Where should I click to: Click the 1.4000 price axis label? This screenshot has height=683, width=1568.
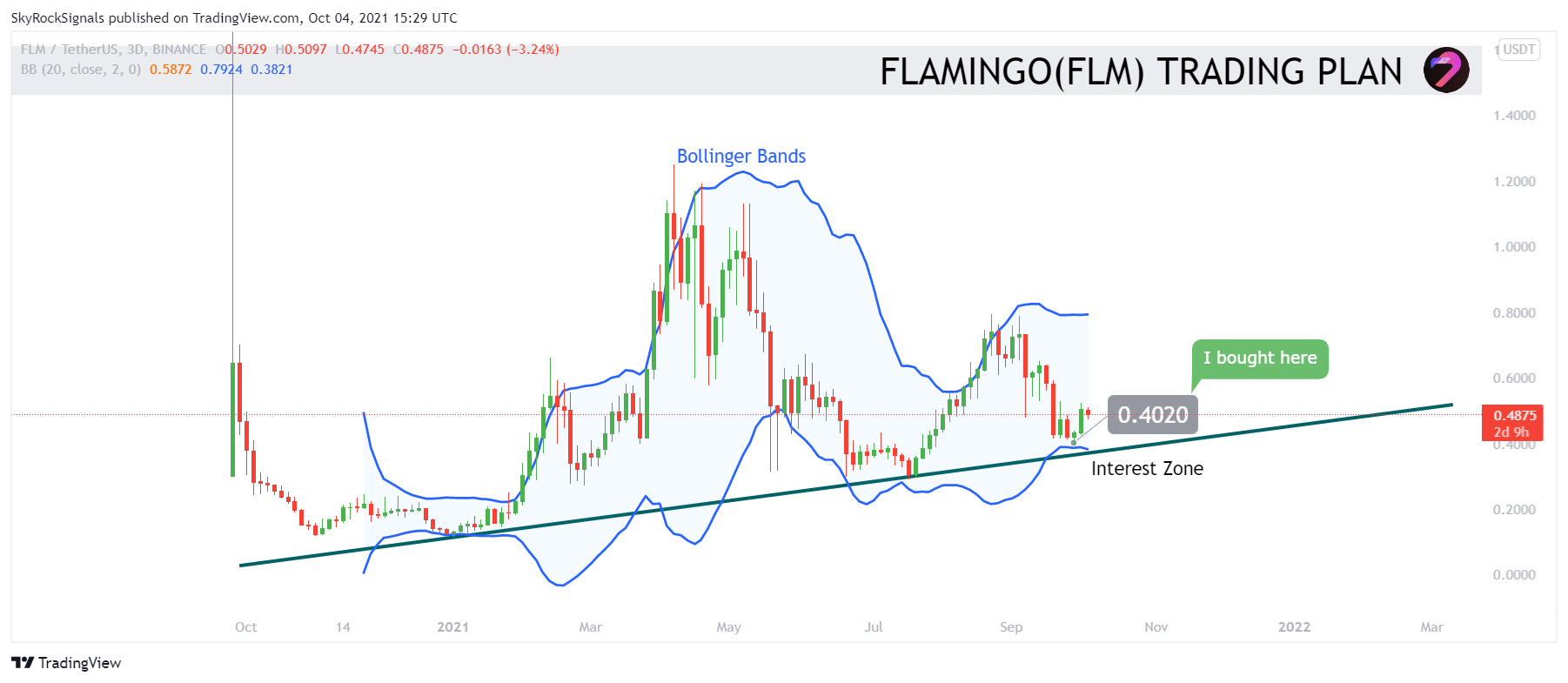click(x=1514, y=116)
